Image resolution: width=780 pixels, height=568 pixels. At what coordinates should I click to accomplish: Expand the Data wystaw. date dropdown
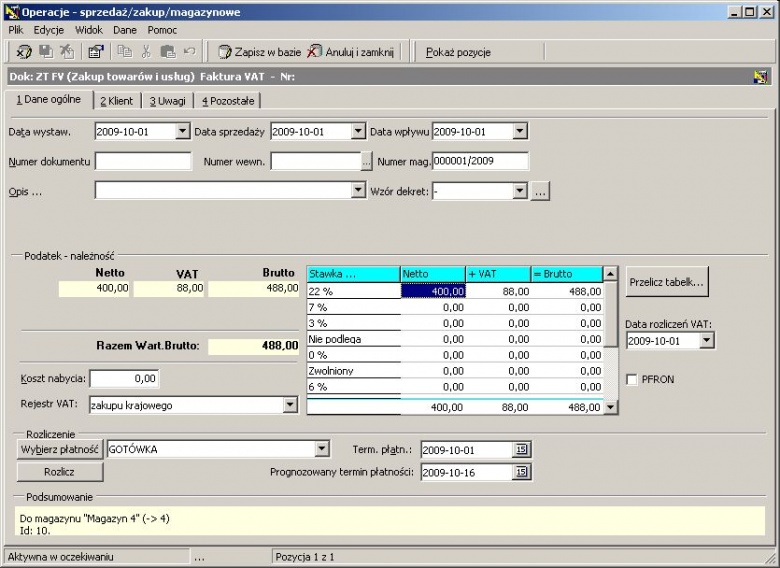(182, 131)
